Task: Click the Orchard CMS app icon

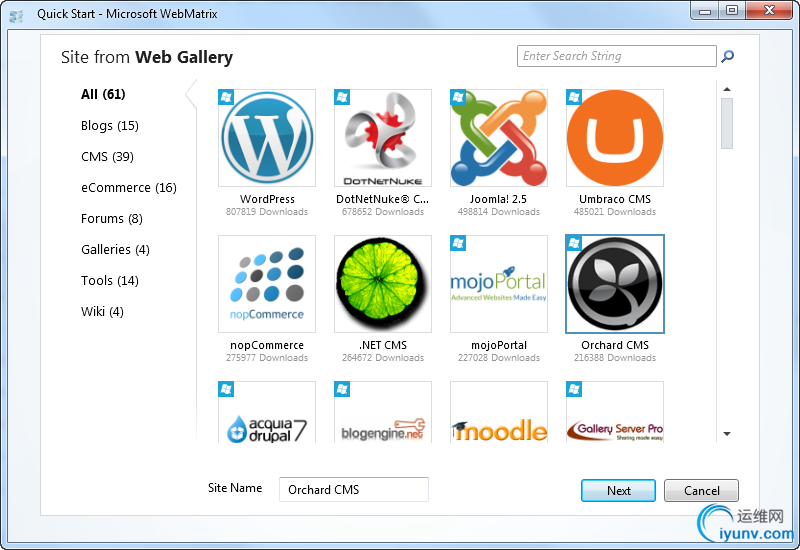Action: pyautogui.click(x=615, y=284)
